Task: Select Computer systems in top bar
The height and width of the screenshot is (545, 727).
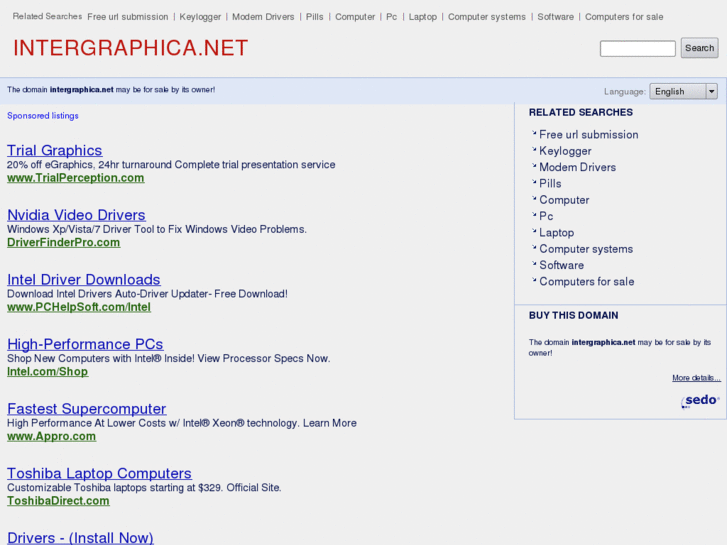Action: click(487, 17)
